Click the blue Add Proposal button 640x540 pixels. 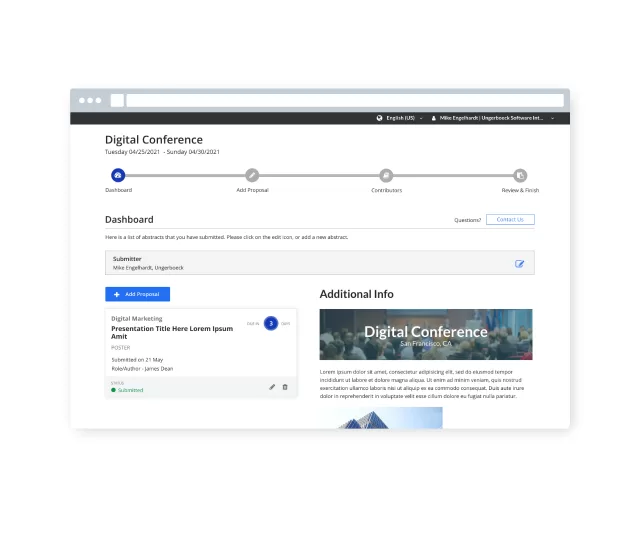(x=138, y=294)
